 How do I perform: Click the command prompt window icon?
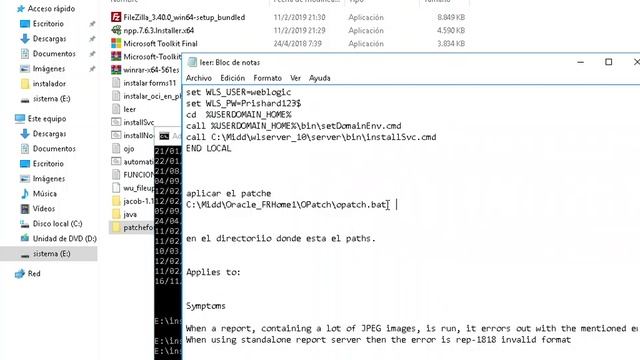pos(164,136)
